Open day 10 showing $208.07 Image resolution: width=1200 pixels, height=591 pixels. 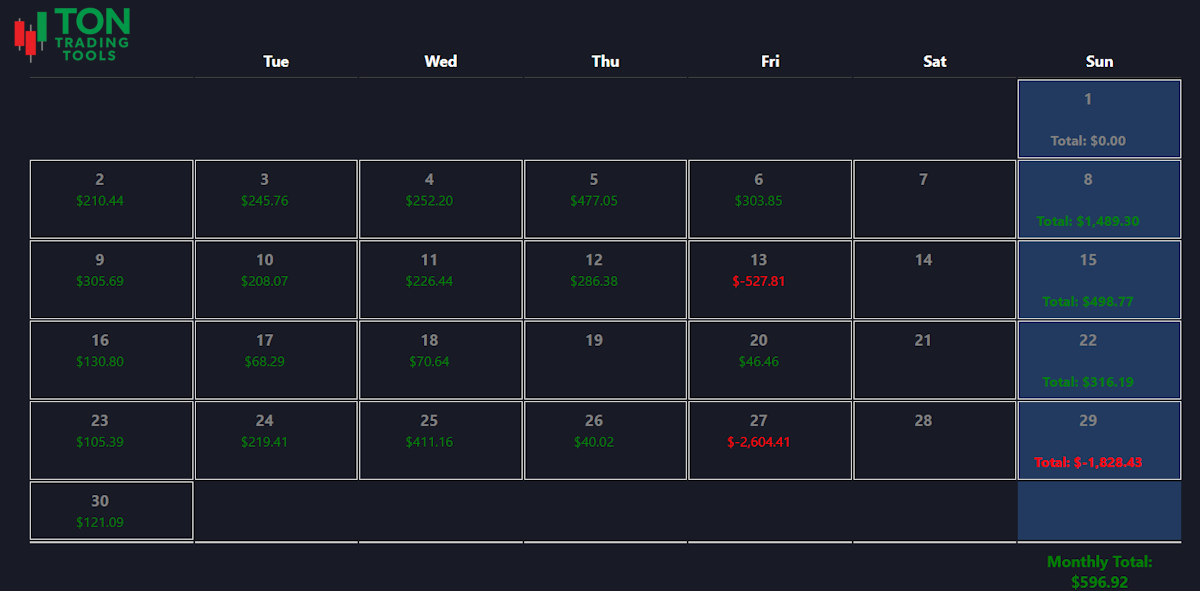tap(276, 280)
